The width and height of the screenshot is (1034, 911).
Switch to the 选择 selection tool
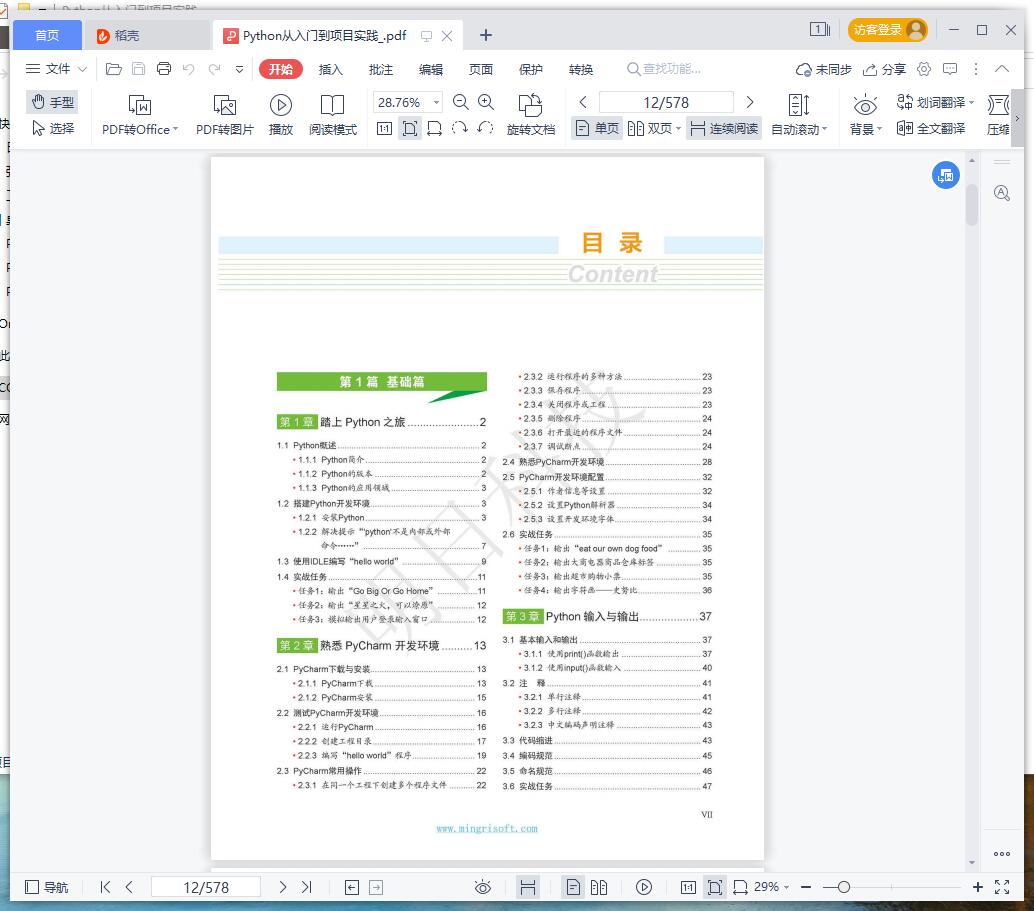[53, 128]
